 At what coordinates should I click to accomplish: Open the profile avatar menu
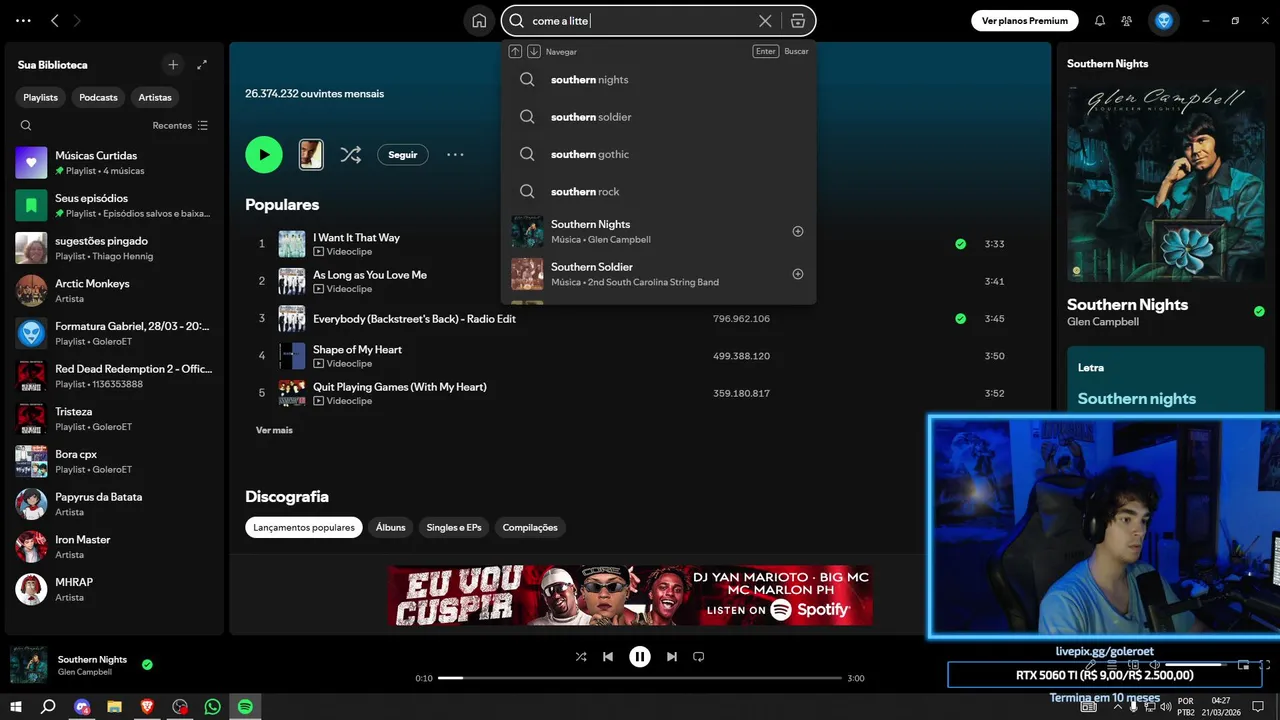pos(1164,20)
